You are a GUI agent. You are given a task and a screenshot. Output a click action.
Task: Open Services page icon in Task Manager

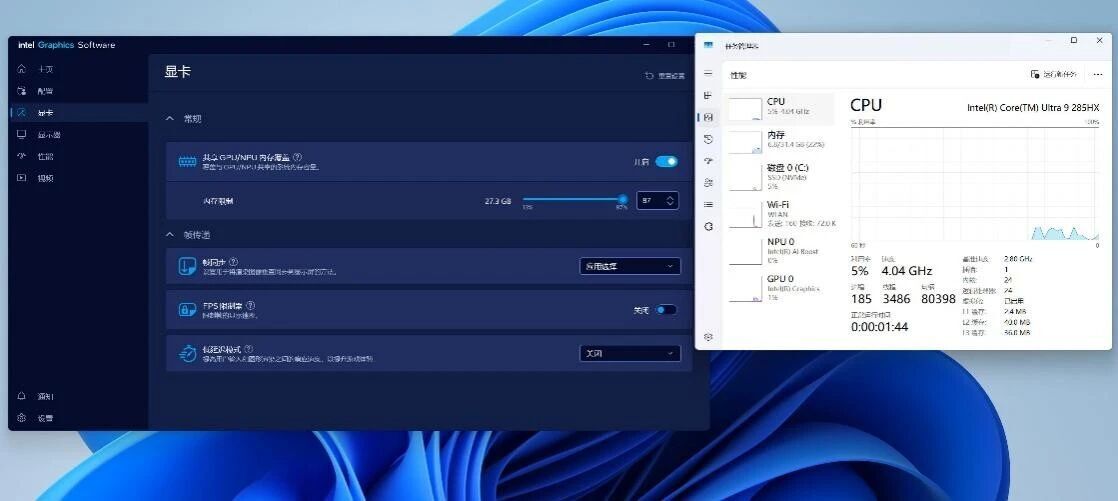[x=708, y=227]
